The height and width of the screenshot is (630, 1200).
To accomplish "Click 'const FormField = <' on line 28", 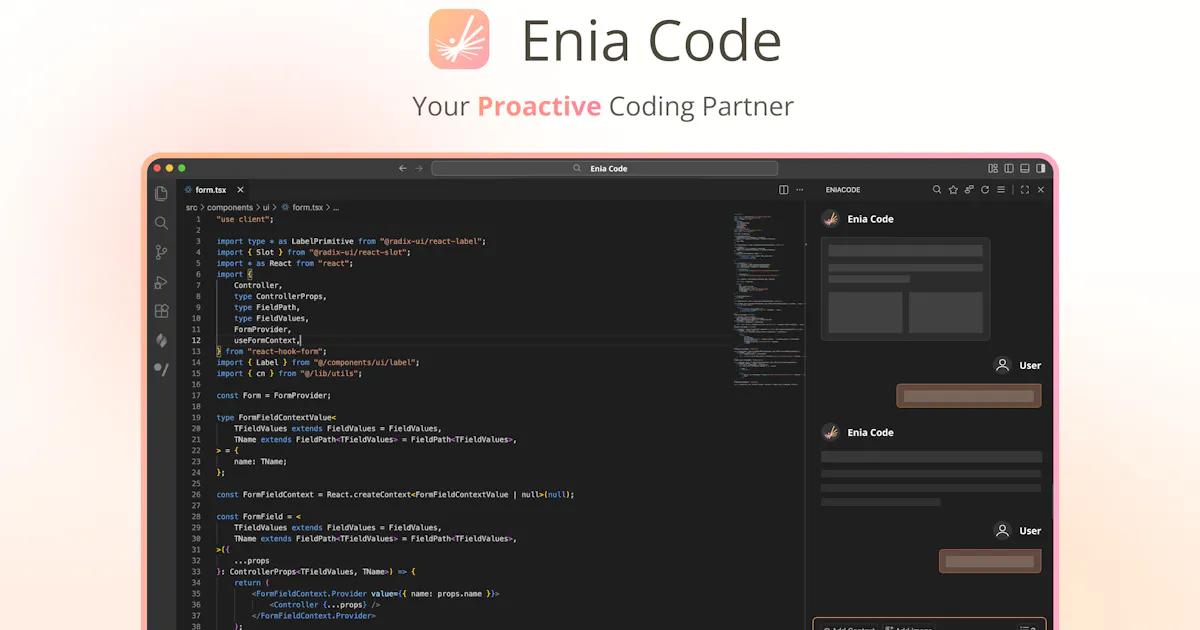I will tap(259, 516).
